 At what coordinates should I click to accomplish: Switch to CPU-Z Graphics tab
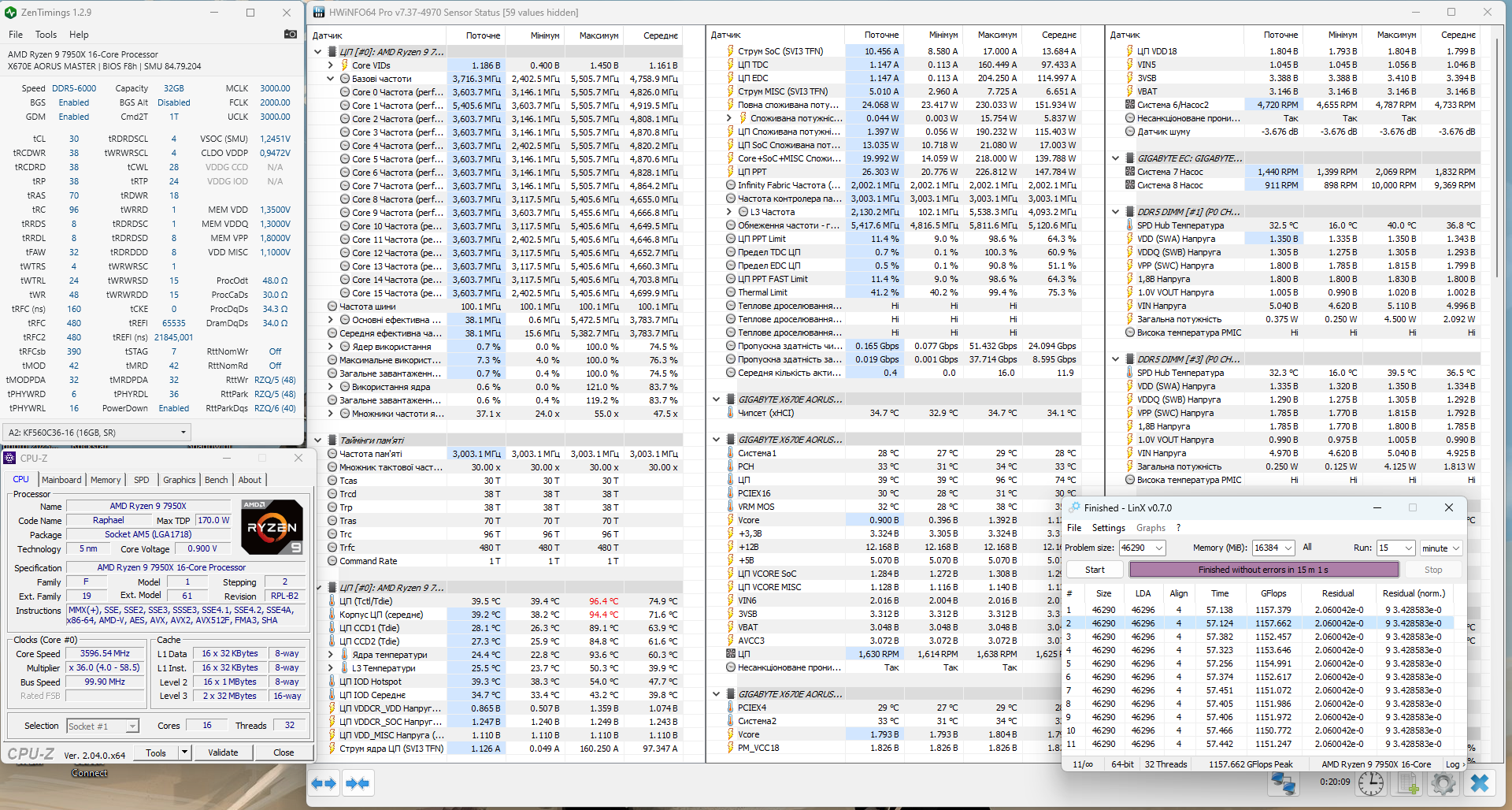180,480
